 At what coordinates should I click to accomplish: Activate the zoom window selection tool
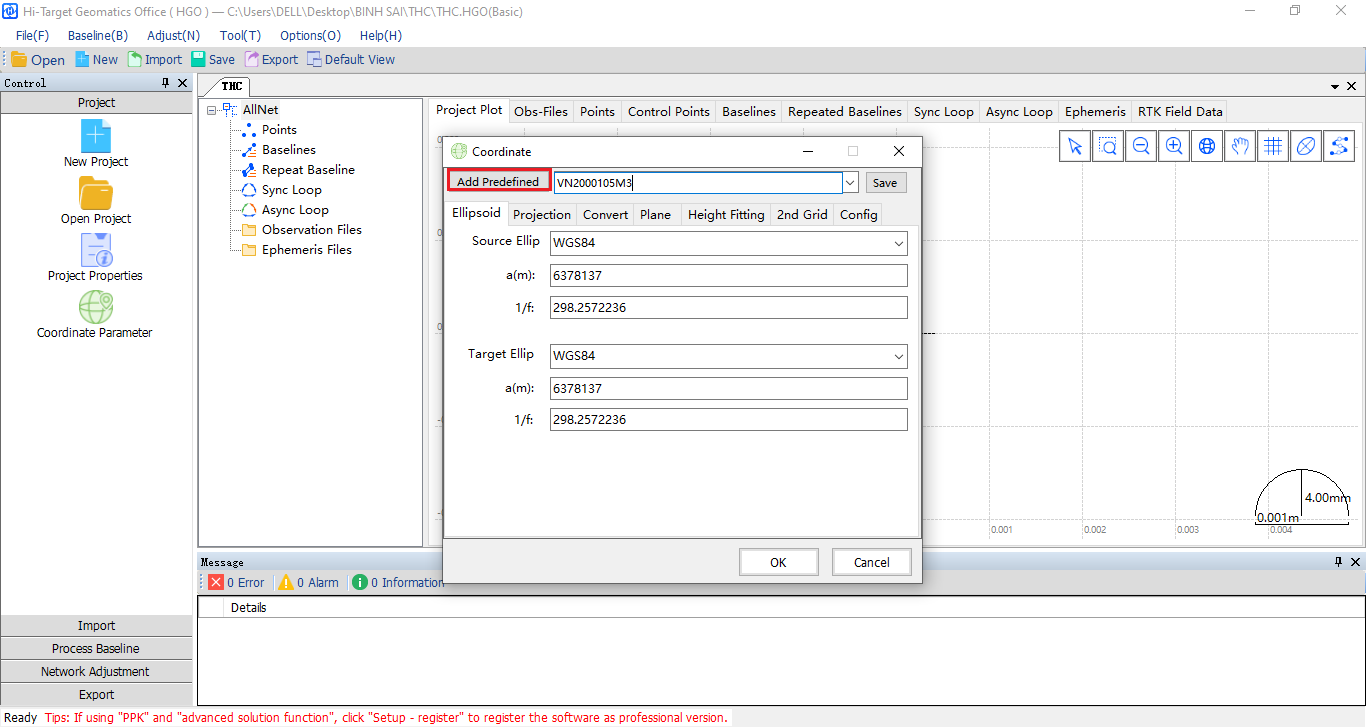pyautogui.click(x=1108, y=147)
